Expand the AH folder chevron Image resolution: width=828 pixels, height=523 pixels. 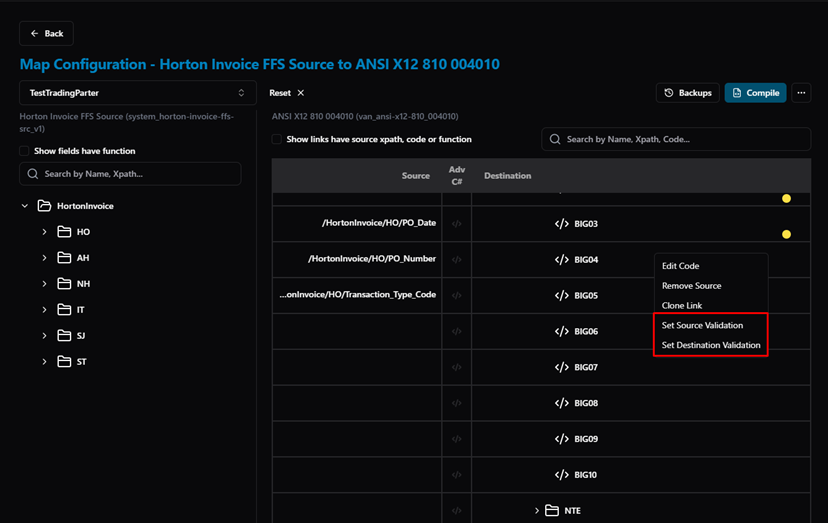click(x=44, y=258)
